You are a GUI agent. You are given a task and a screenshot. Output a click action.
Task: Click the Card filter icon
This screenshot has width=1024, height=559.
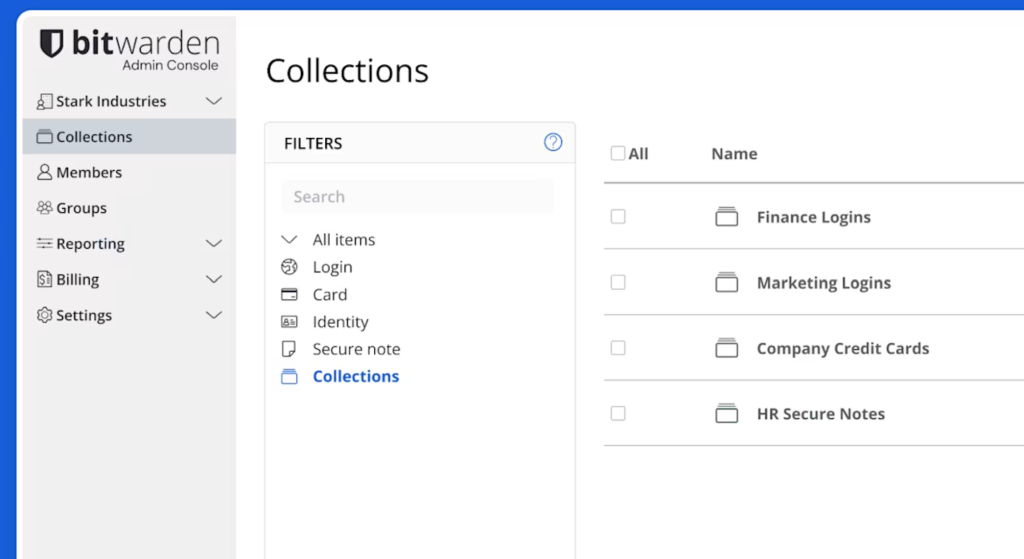pos(289,295)
